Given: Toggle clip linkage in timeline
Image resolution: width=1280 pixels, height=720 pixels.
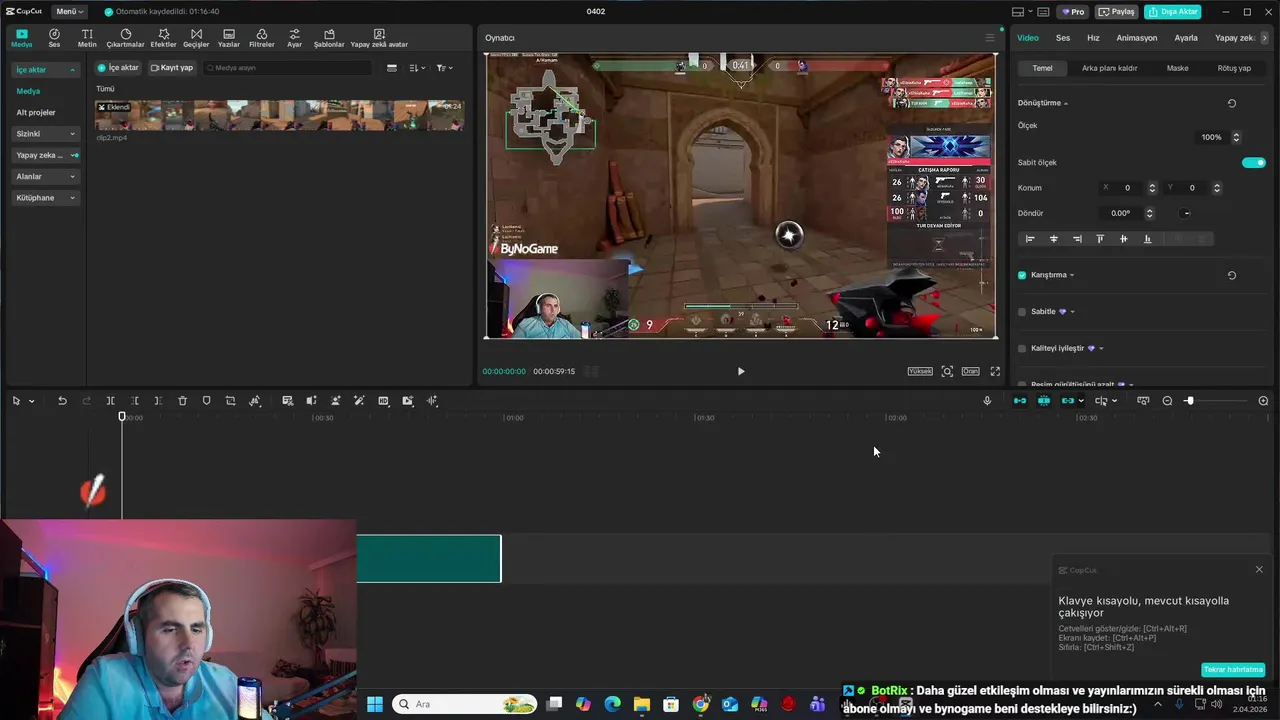Looking at the screenshot, I should pos(1067,401).
